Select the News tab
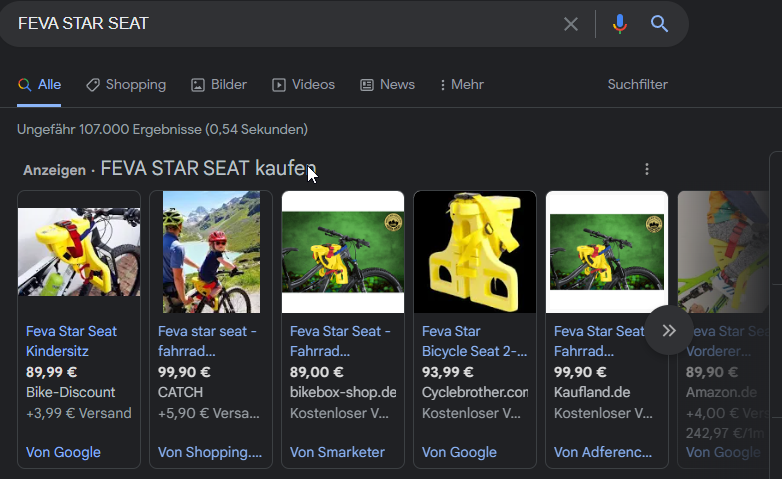This screenshot has height=479, width=782. (x=387, y=85)
